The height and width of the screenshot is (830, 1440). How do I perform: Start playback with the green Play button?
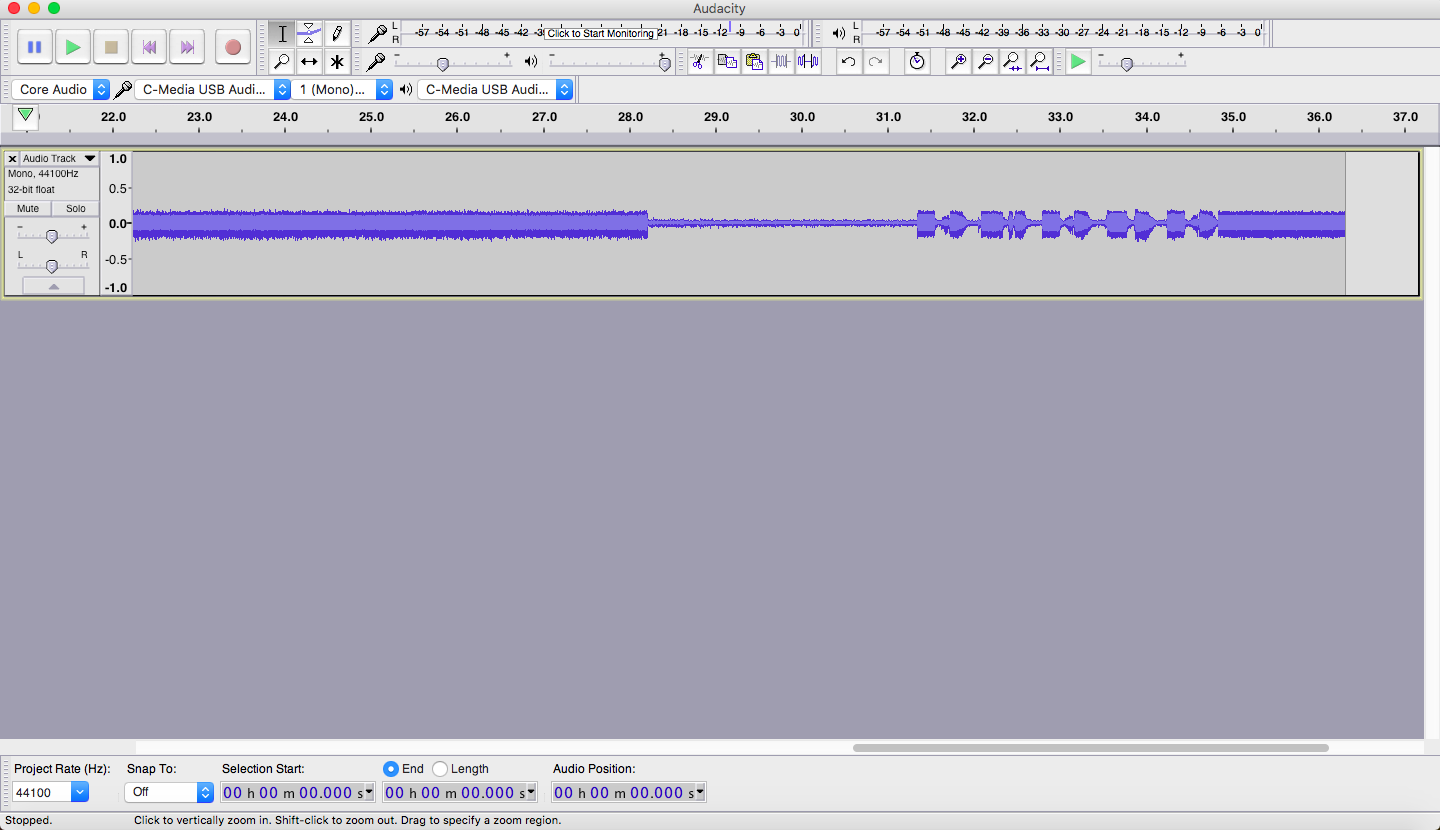(x=73, y=47)
